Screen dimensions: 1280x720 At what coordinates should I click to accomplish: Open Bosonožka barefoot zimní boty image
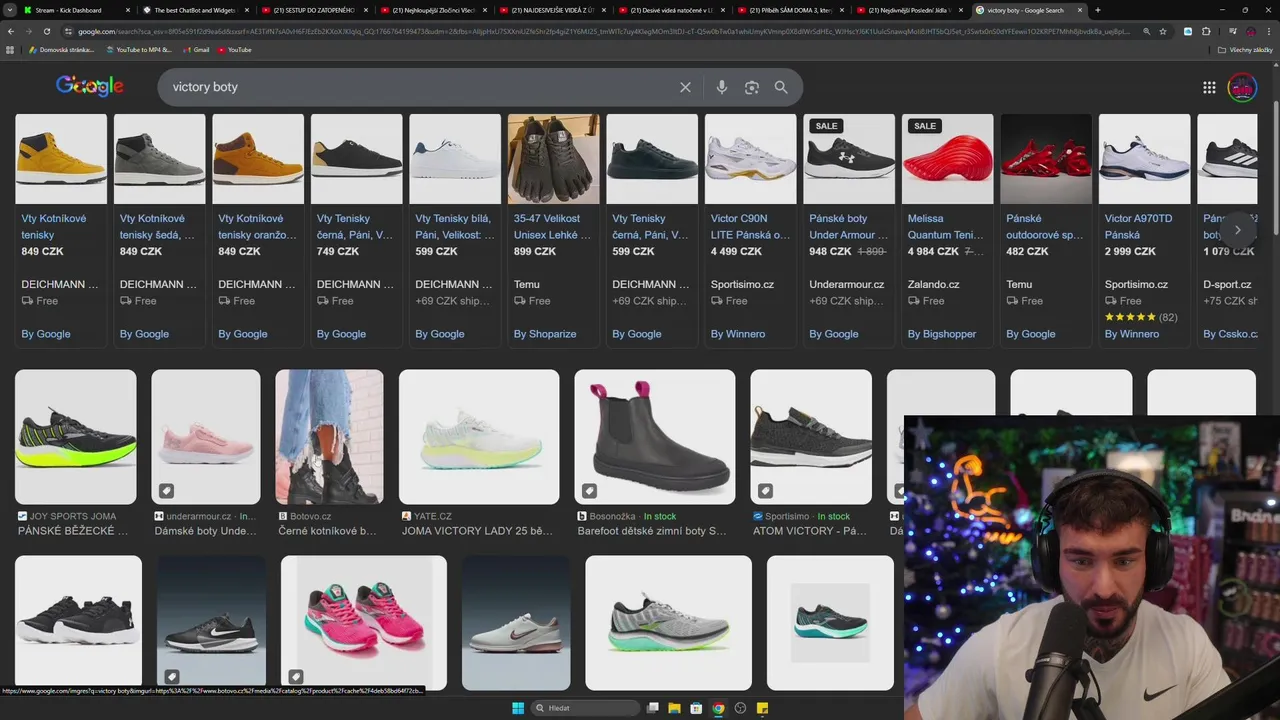pyautogui.click(x=655, y=437)
